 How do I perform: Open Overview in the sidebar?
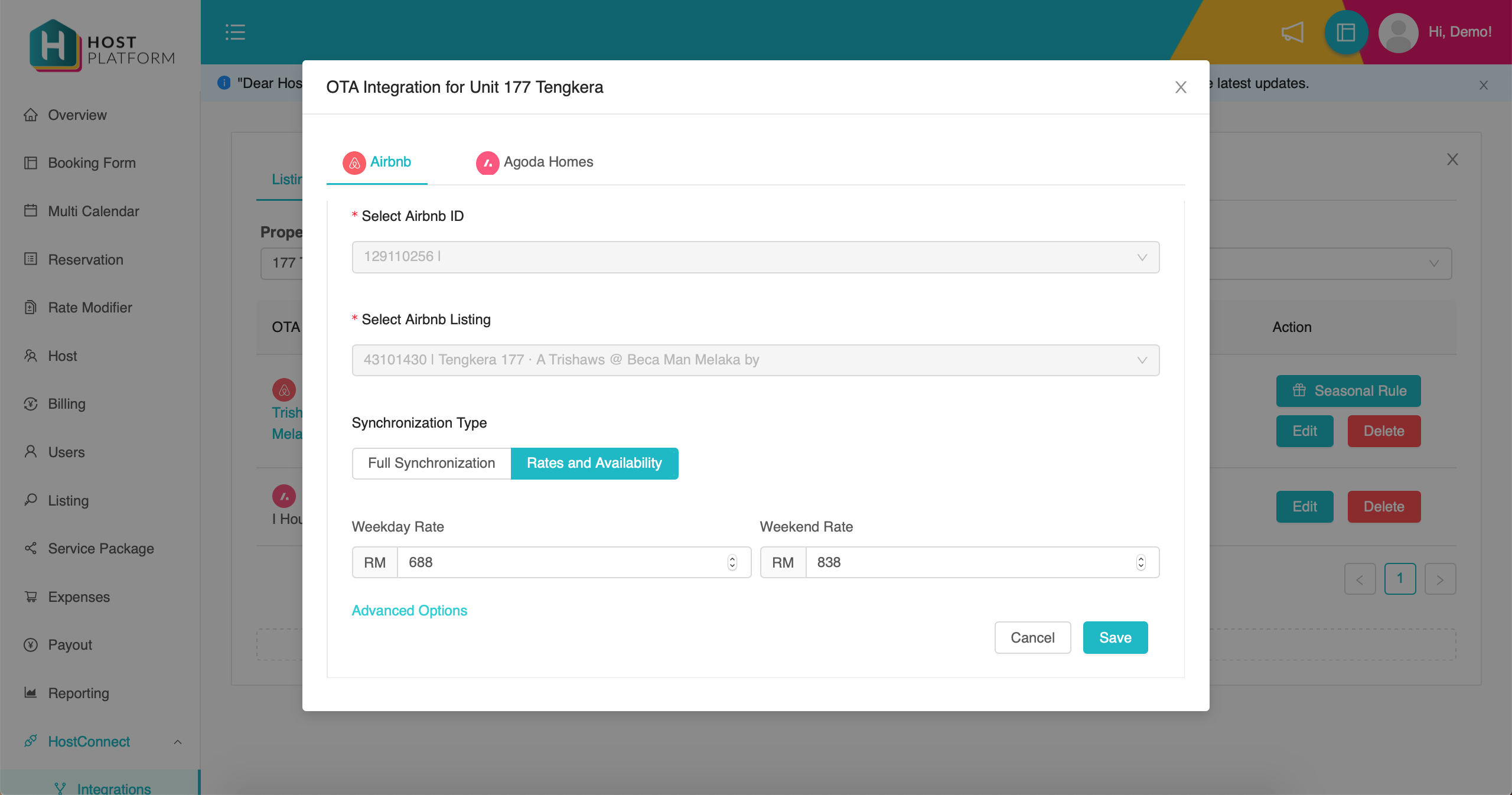(x=77, y=115)
